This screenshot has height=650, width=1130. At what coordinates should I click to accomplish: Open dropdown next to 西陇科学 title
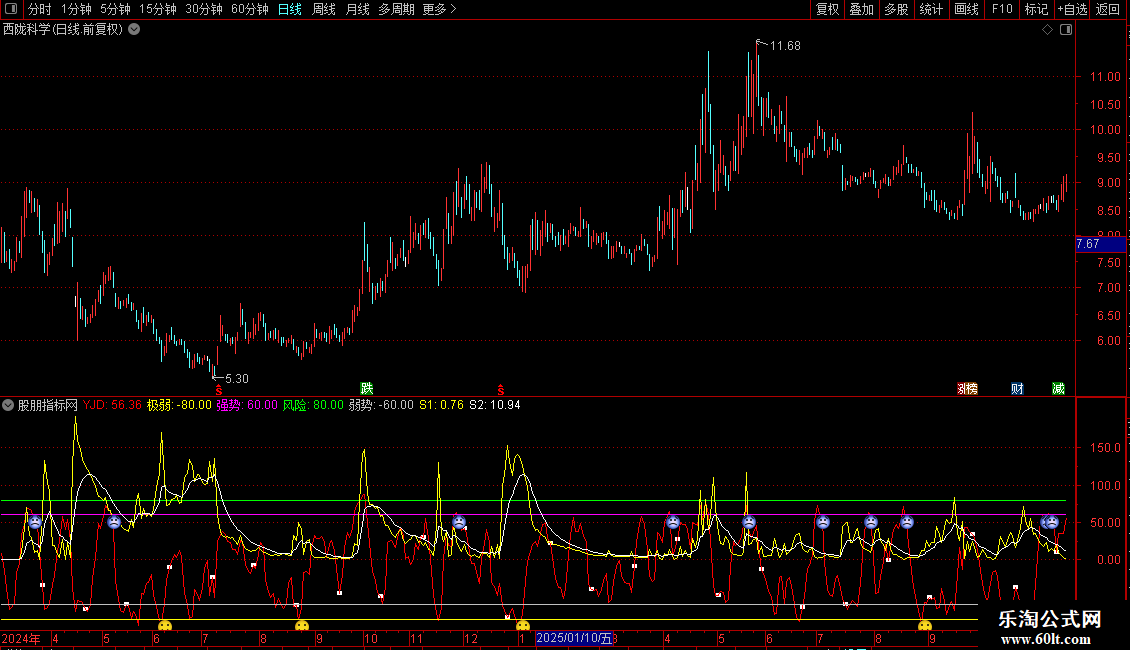(x=134, y=29)
